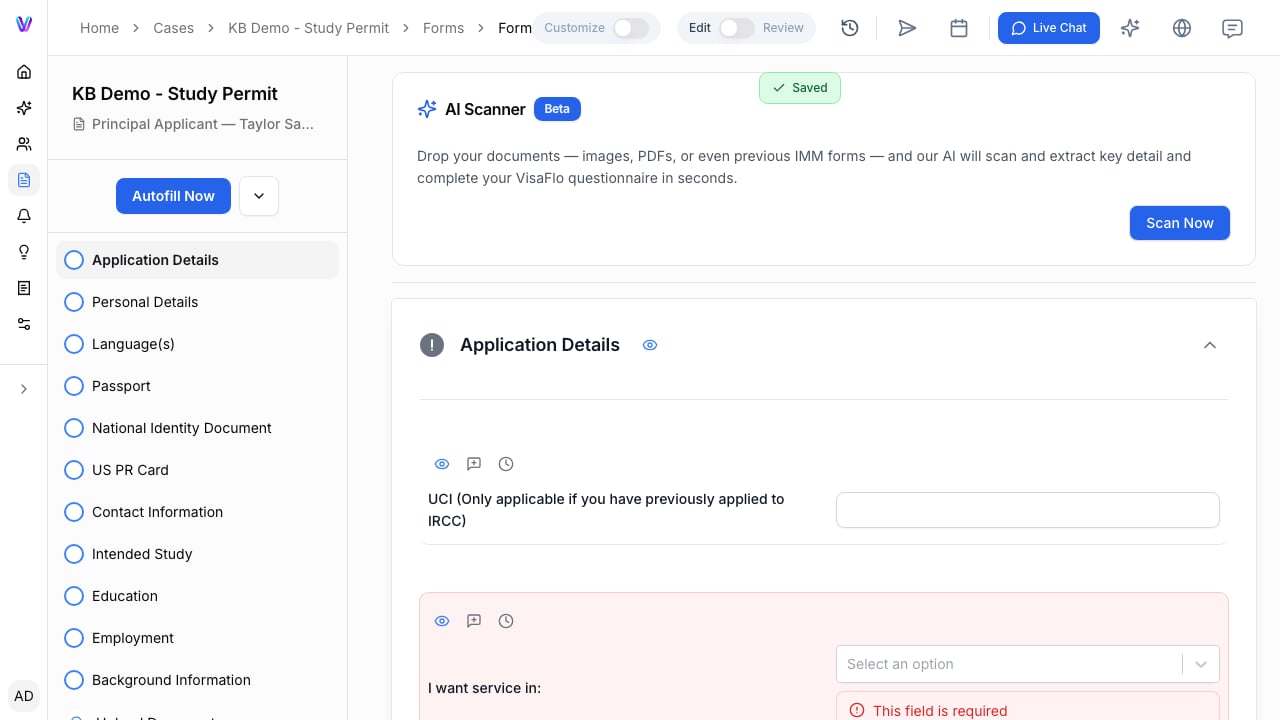The height and width of the screenshot is (720, 1280).
Task: Click the Beta badge next to AI Scanner
Action: pos(557,109)
